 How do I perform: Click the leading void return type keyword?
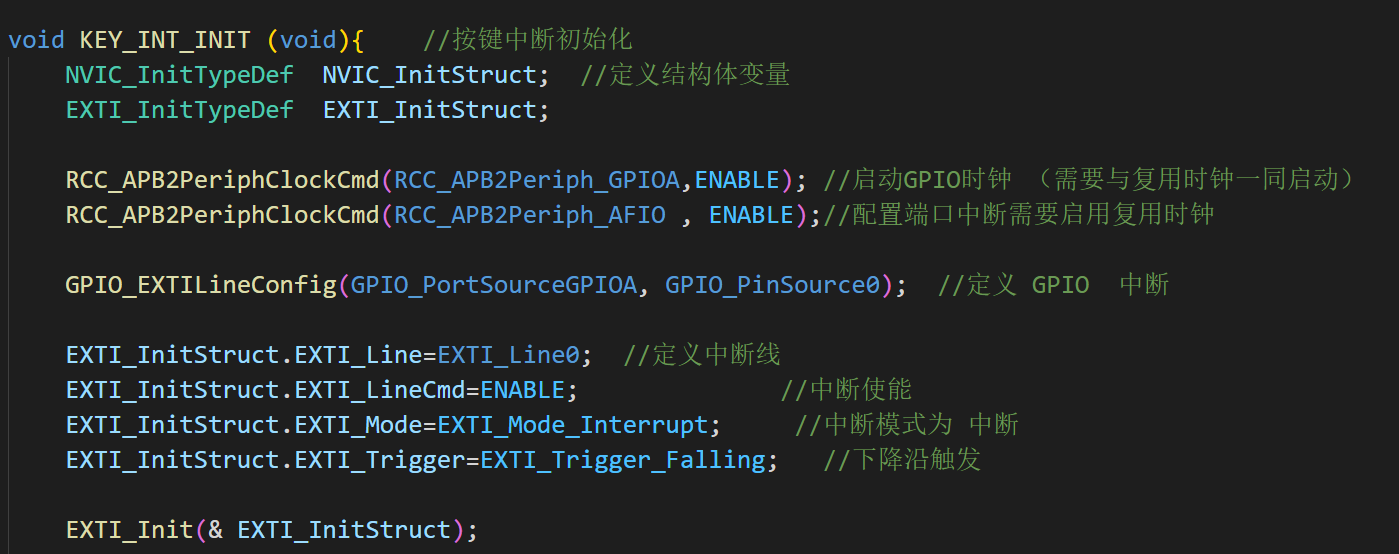36,40
